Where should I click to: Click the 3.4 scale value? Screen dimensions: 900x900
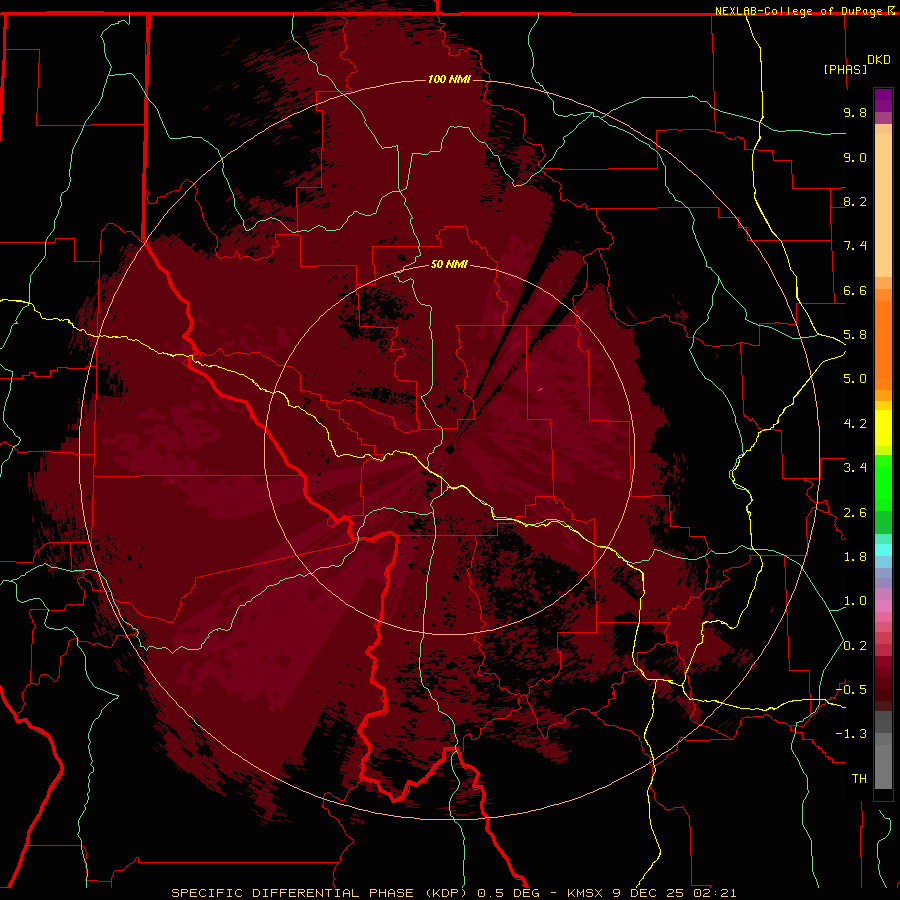pyautogui.click(x=855, y=468)
